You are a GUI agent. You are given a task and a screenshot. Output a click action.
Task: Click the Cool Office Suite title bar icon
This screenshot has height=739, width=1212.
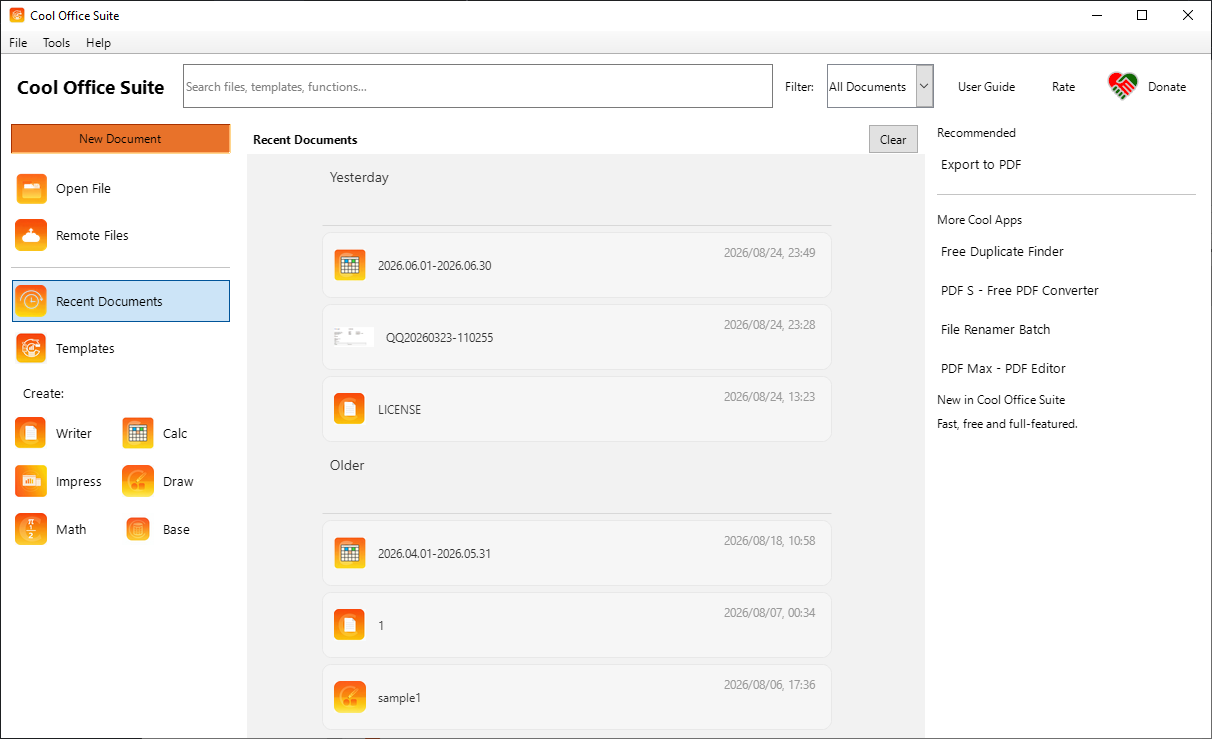[17, 16]
